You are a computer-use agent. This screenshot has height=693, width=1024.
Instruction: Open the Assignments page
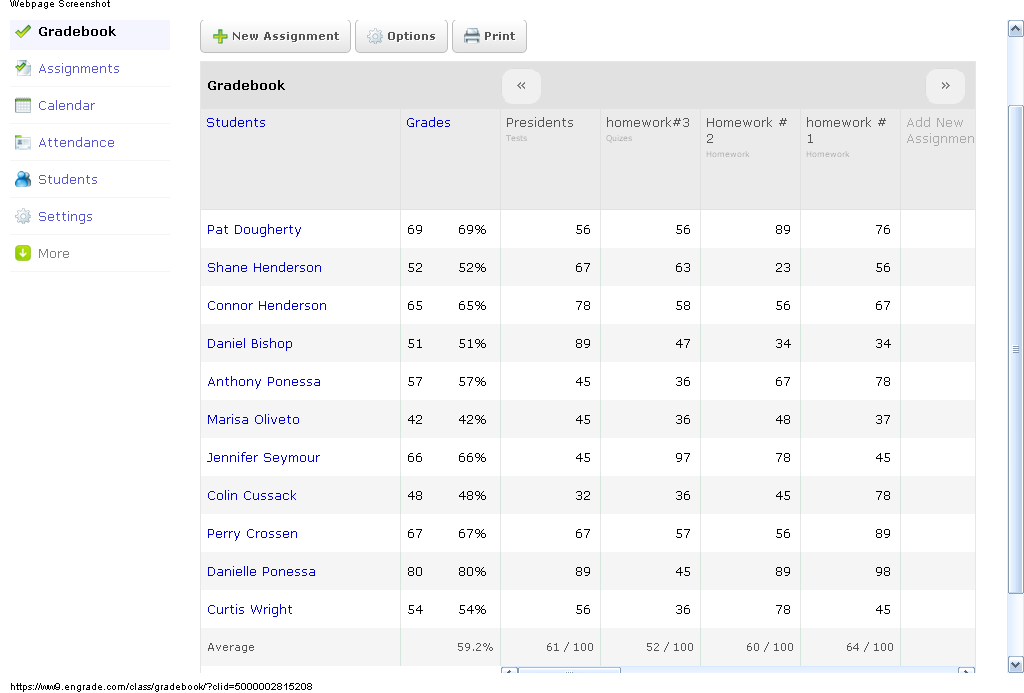point(79,69)
